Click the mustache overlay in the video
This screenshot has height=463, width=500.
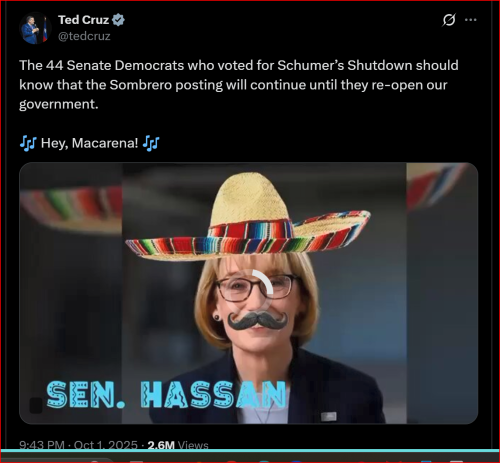point(257,320)
